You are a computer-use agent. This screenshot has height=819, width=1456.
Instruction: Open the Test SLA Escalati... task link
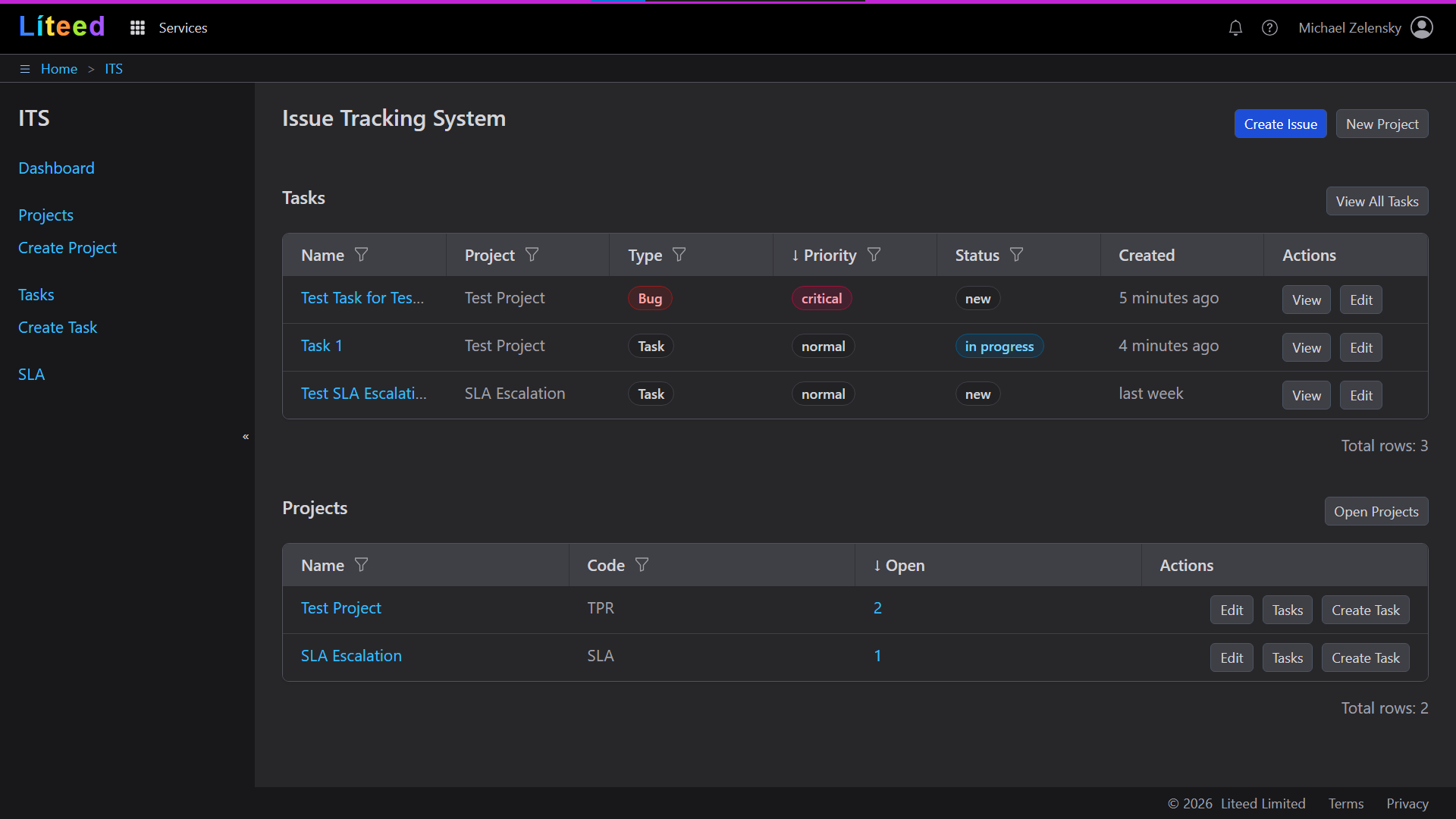363,394
